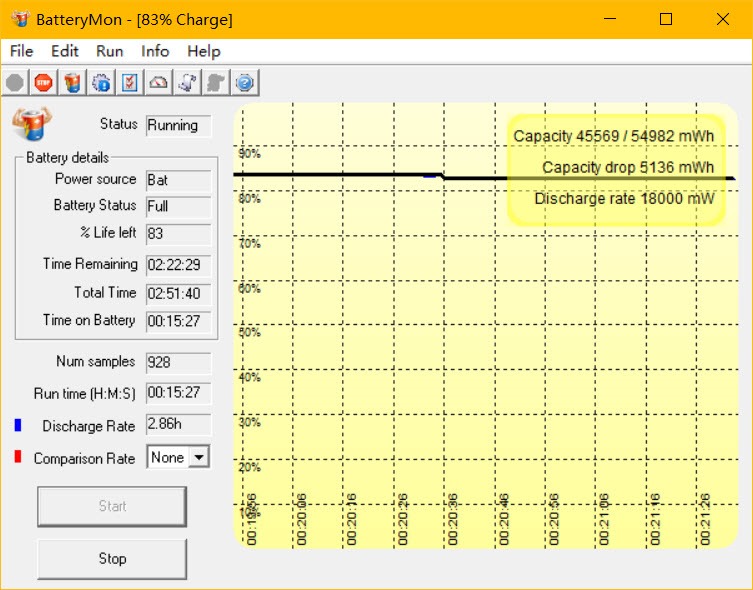Click the scroll log toolbar icon
Screen dimensions: 753x590
[x=187, y=83]
